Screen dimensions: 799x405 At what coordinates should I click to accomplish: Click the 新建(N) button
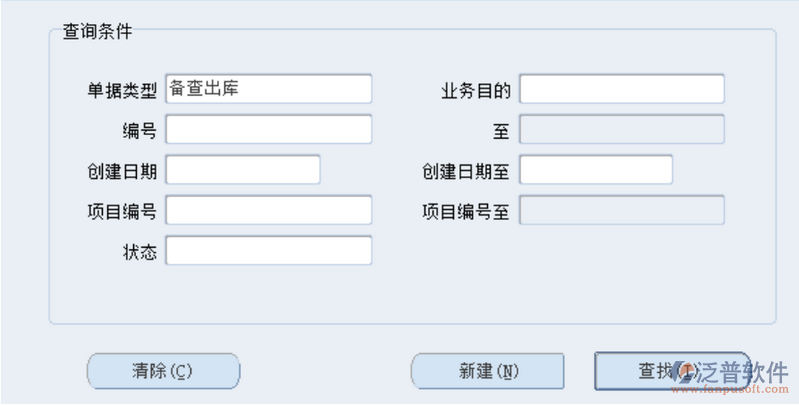click(x=489, y=371)
